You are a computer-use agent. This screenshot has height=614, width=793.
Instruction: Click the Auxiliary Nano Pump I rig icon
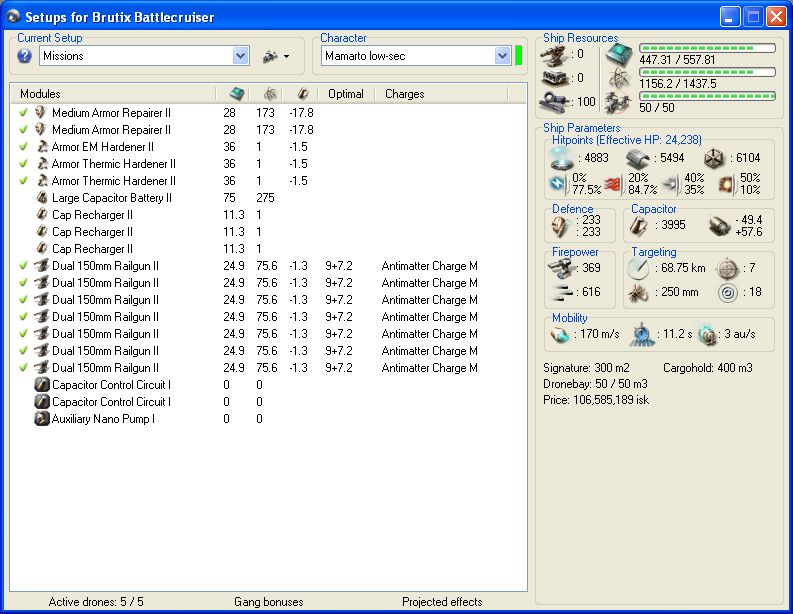tap(41, 419)
